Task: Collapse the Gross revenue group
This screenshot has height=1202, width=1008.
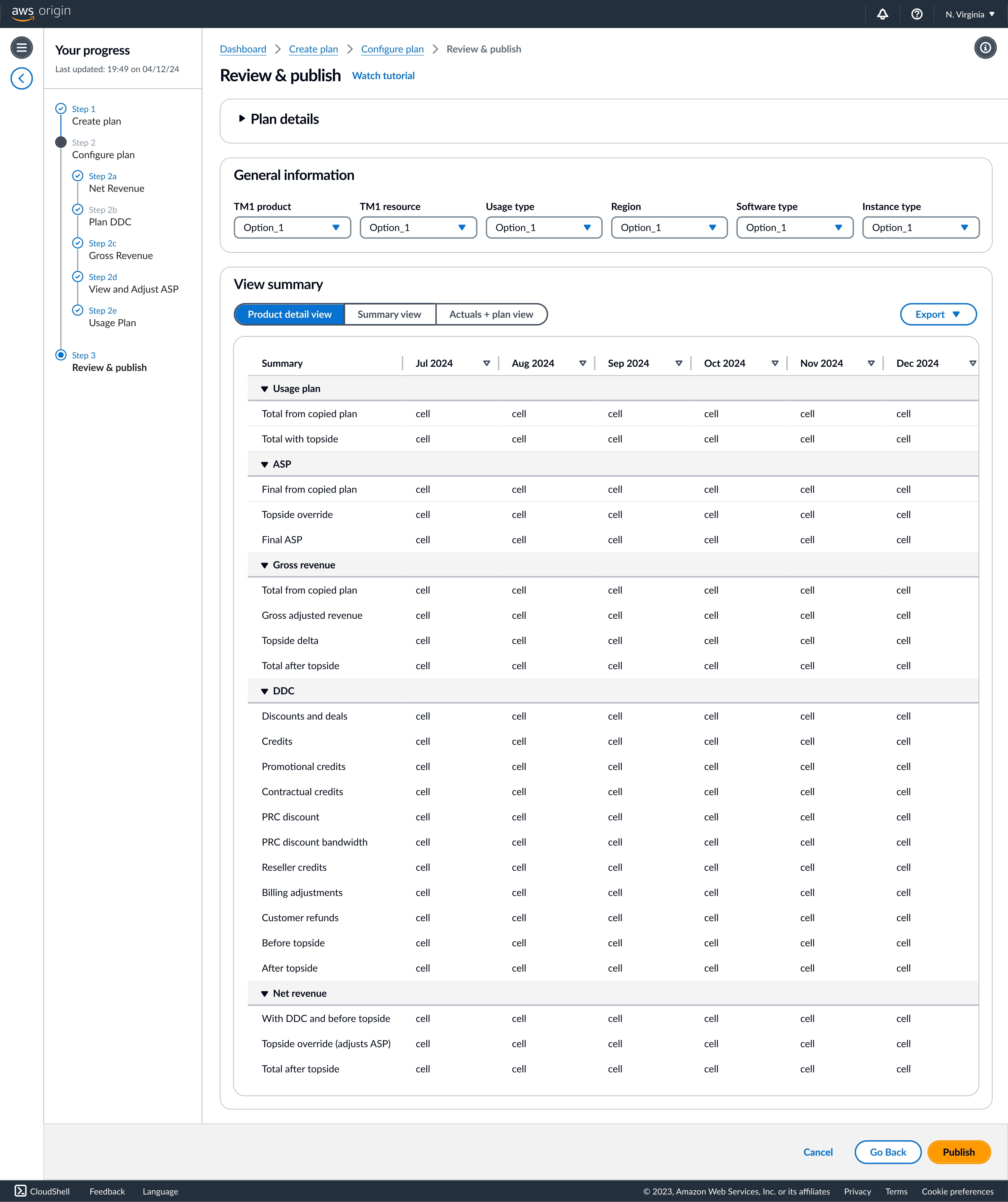Action: pyautogui.click(x=264, y=565)
